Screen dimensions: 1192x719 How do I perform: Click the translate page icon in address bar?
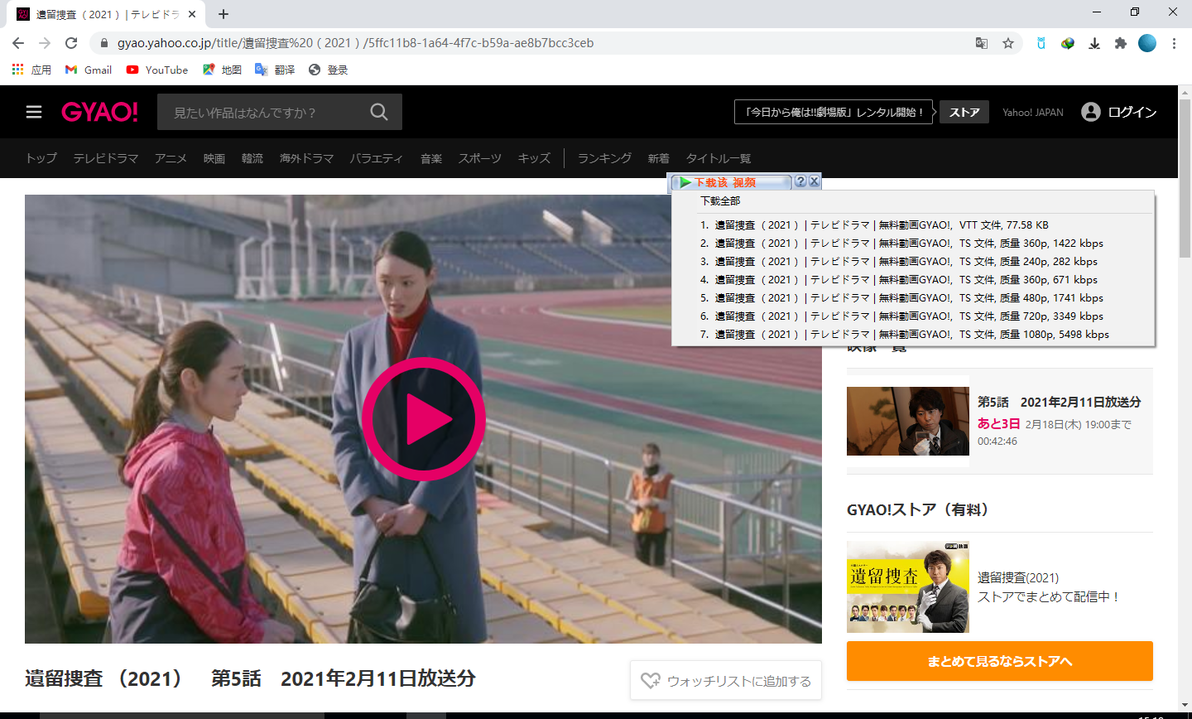coord(981,43)
